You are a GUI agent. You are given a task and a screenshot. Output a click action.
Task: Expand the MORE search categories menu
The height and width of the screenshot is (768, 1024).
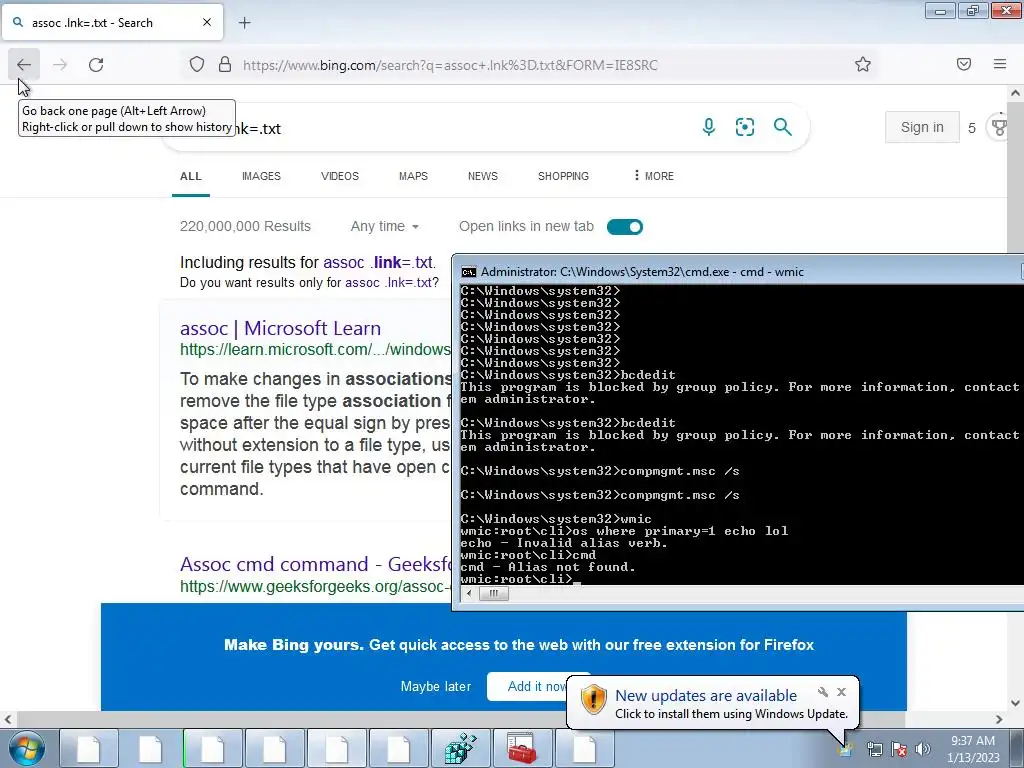point(653,176)
